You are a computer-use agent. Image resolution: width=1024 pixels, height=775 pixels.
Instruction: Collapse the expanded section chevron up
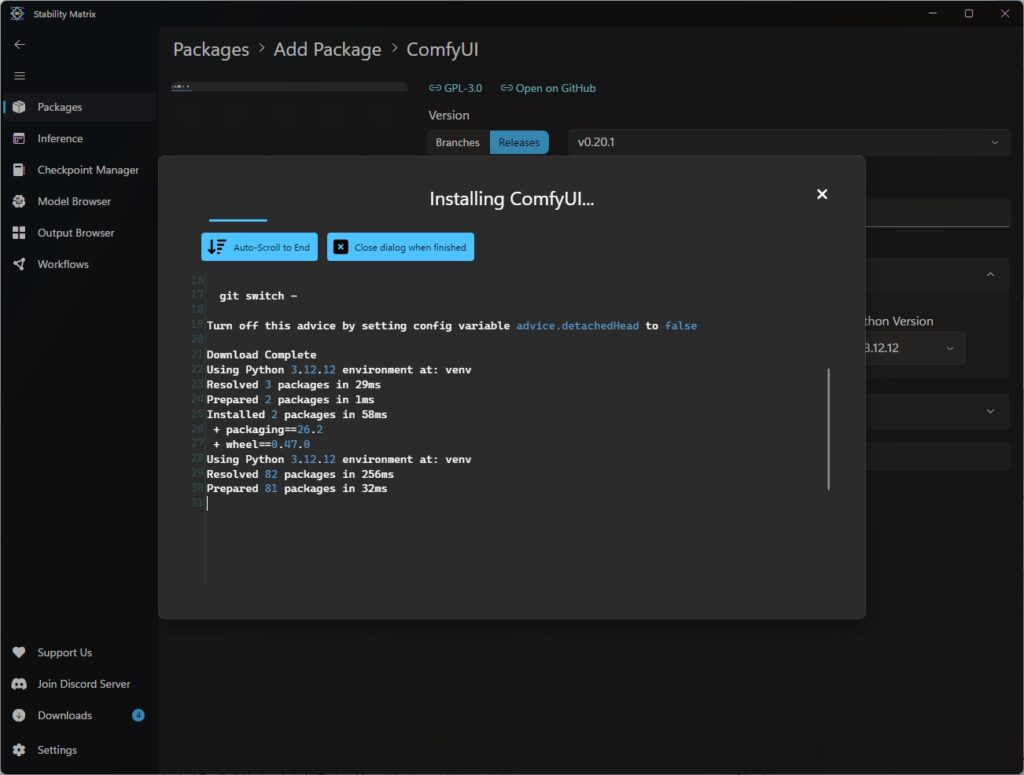coord(991,275)
